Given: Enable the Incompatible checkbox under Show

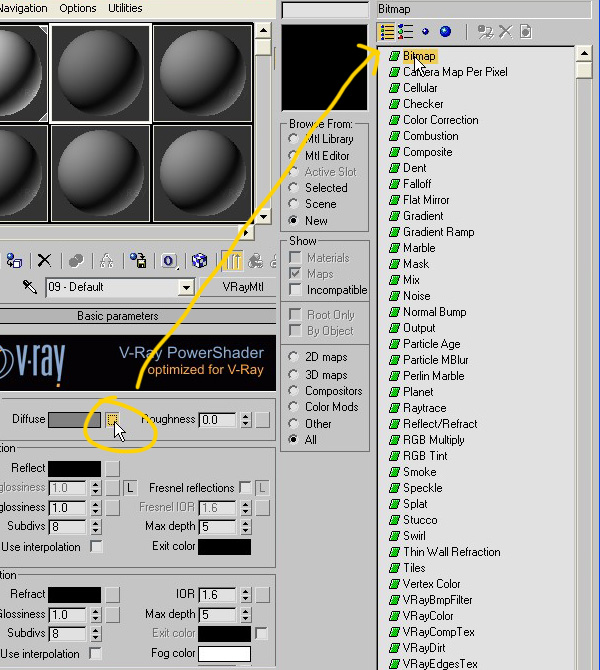Looking at the screenshot, I should (294, 290).
